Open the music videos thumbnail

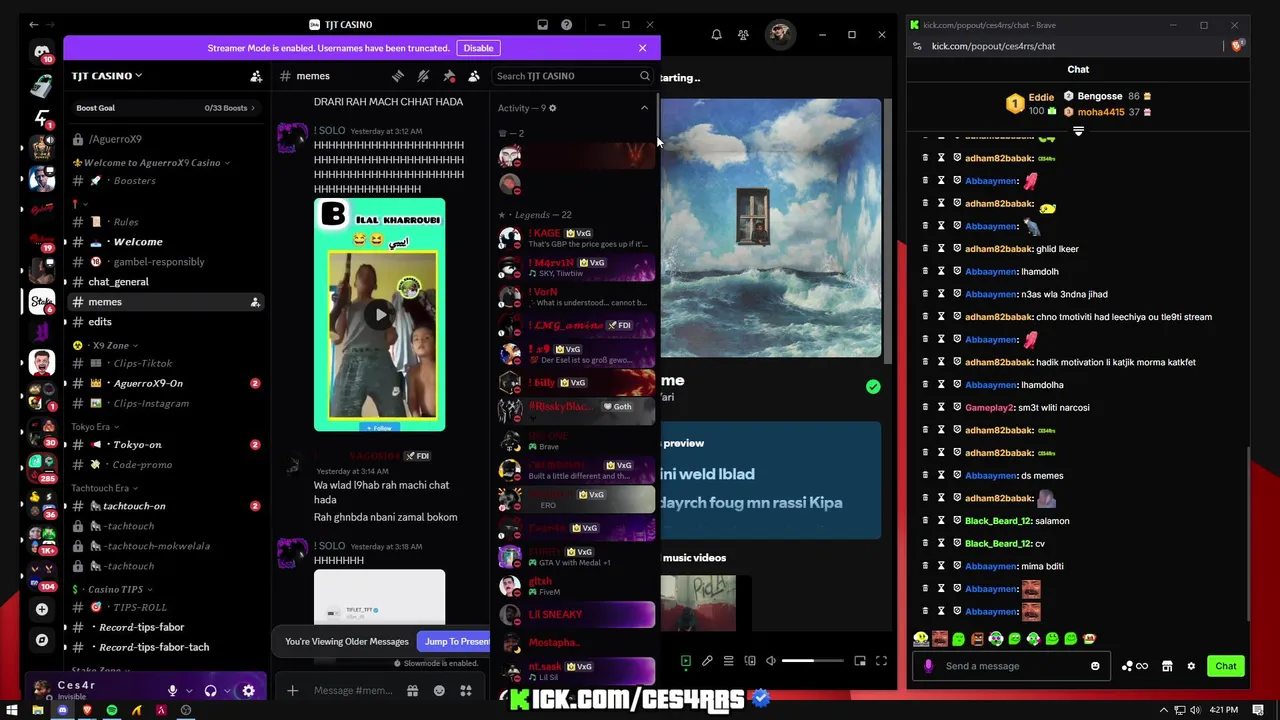point(698,603)
